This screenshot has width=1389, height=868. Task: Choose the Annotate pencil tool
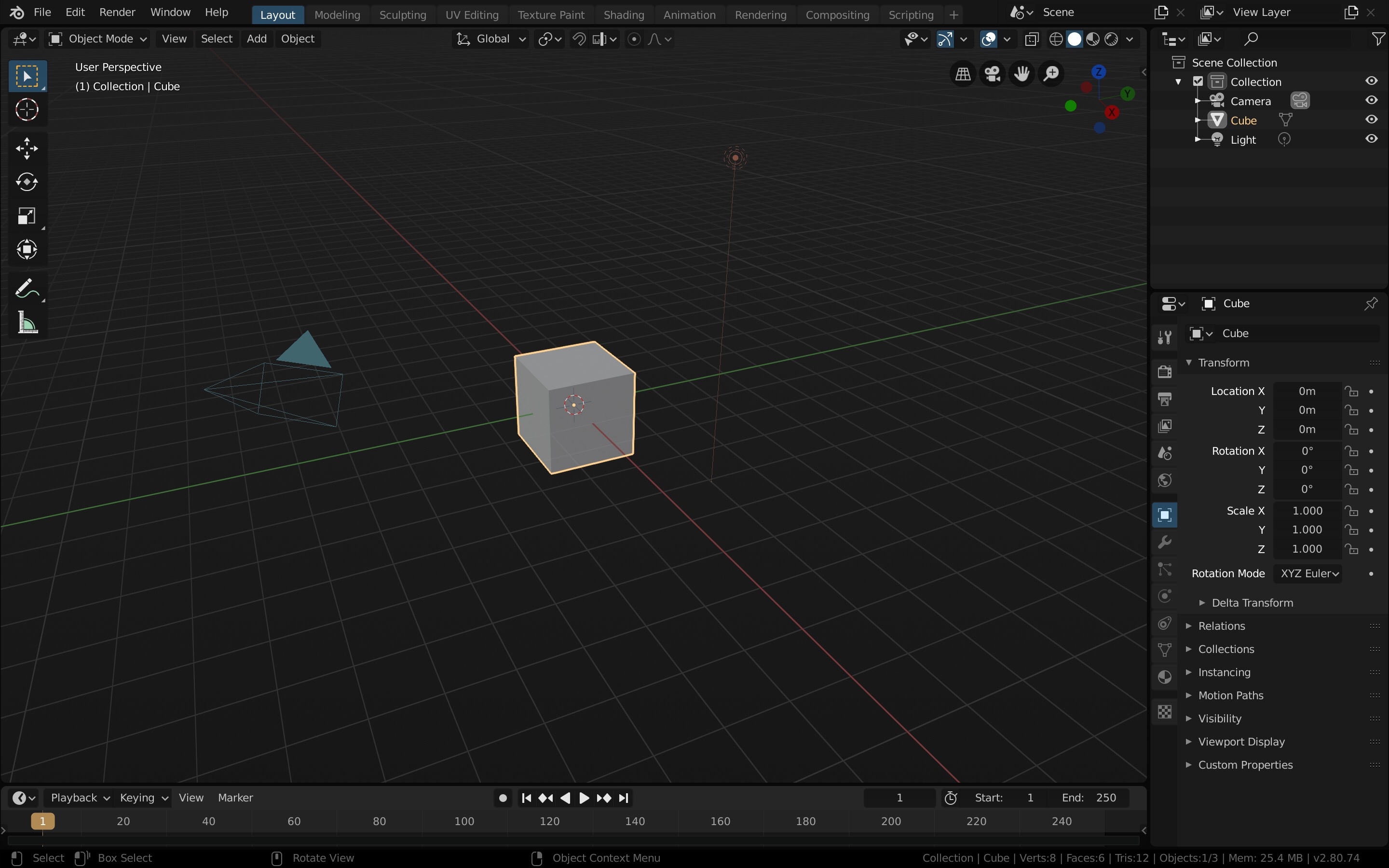pyautogui.click(x=27, y=288)
